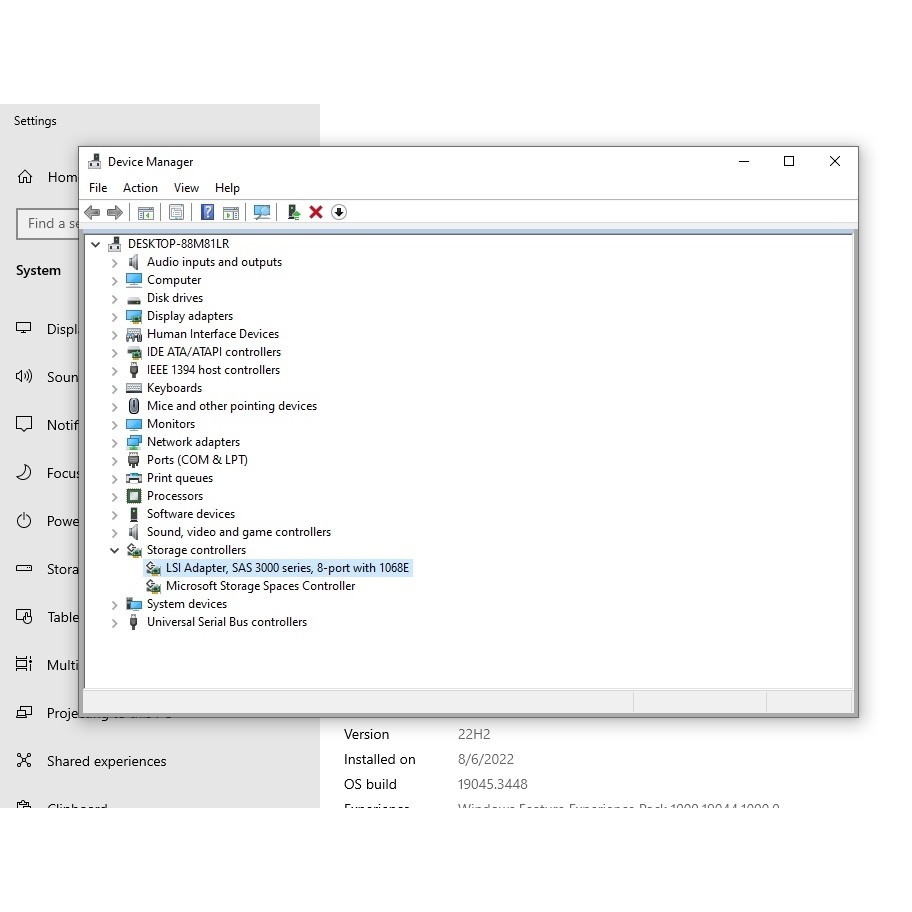Maximize the Device Manager window
The width and height of the screenshot is (912, 912).
789,161
